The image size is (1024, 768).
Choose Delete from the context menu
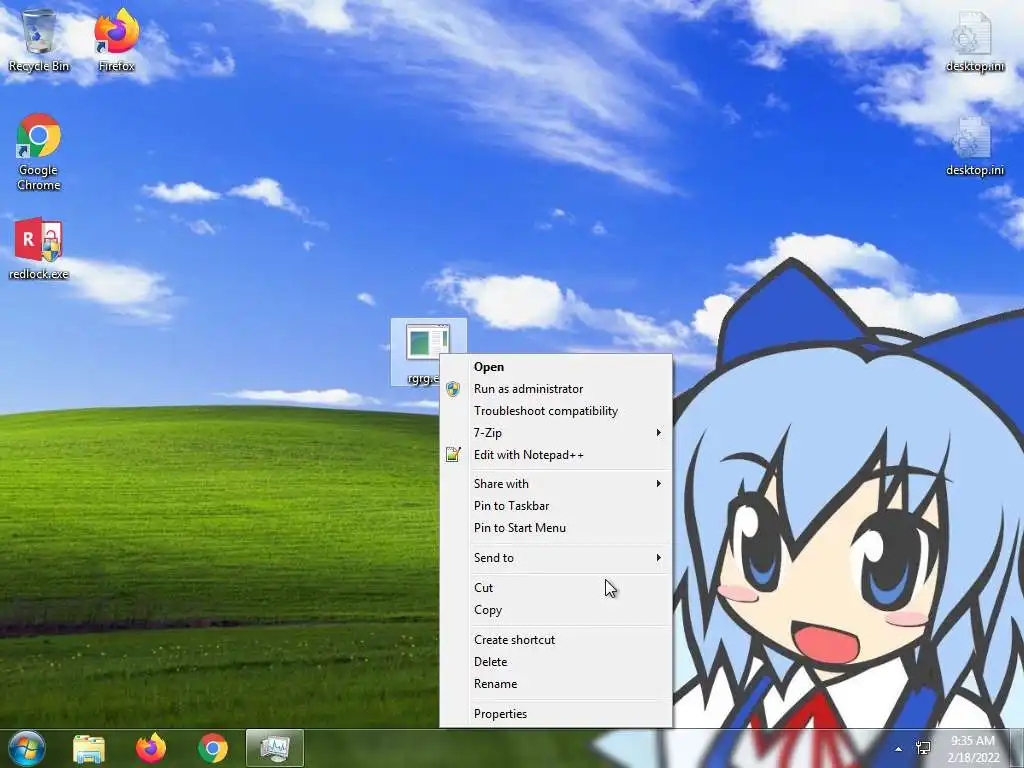point(556,662)
